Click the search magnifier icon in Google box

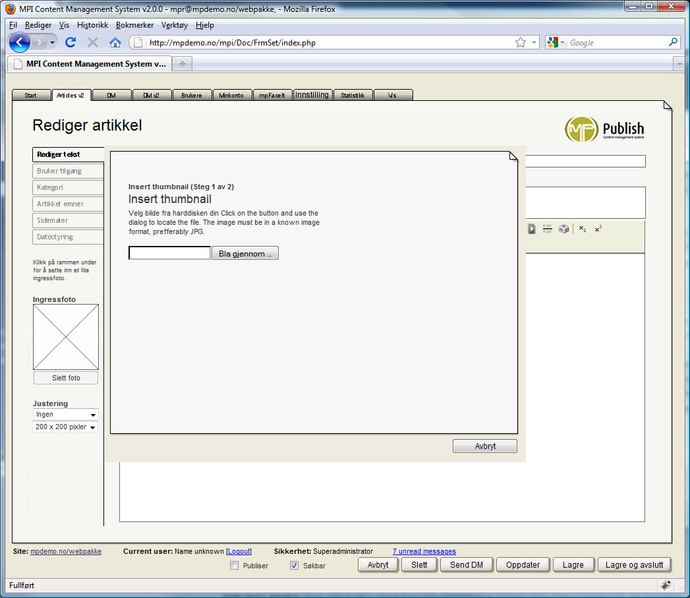pyautogui.click(x=673, y=43)
